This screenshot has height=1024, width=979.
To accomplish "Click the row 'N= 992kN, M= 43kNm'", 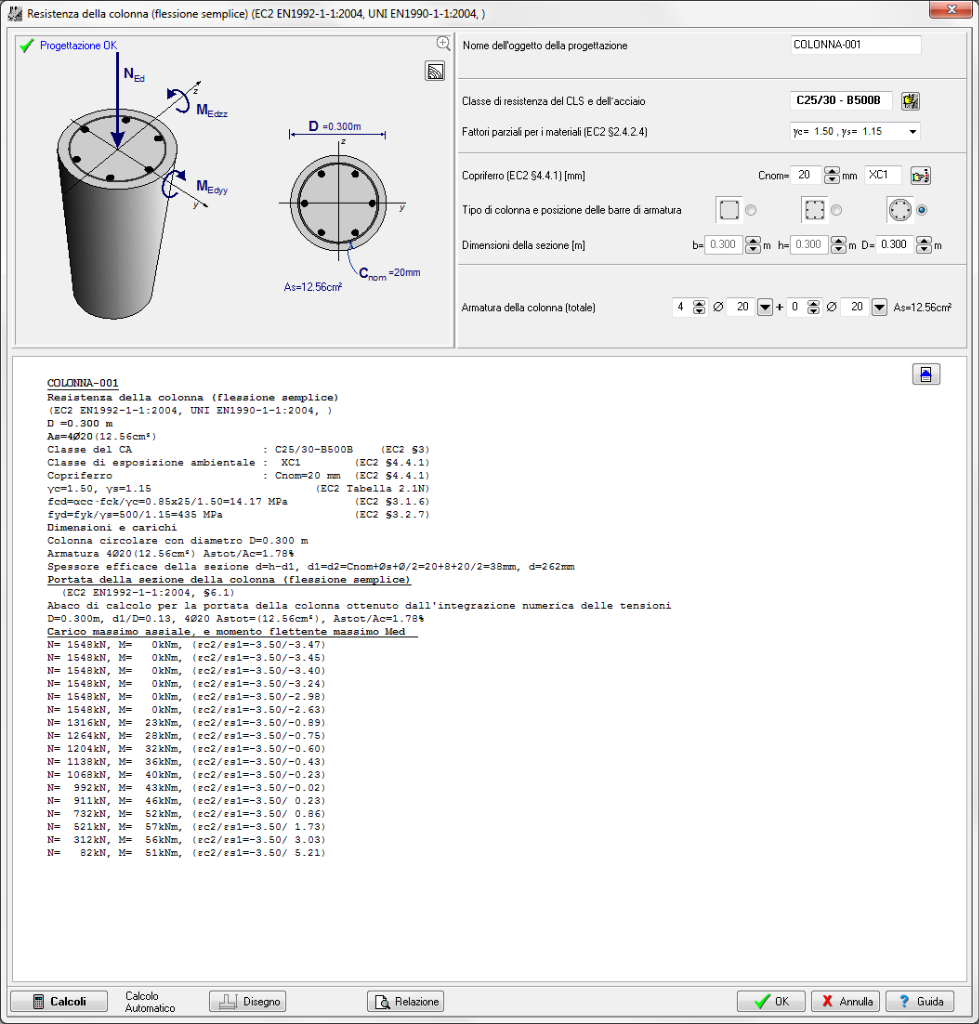I will (x=186, y=788).
